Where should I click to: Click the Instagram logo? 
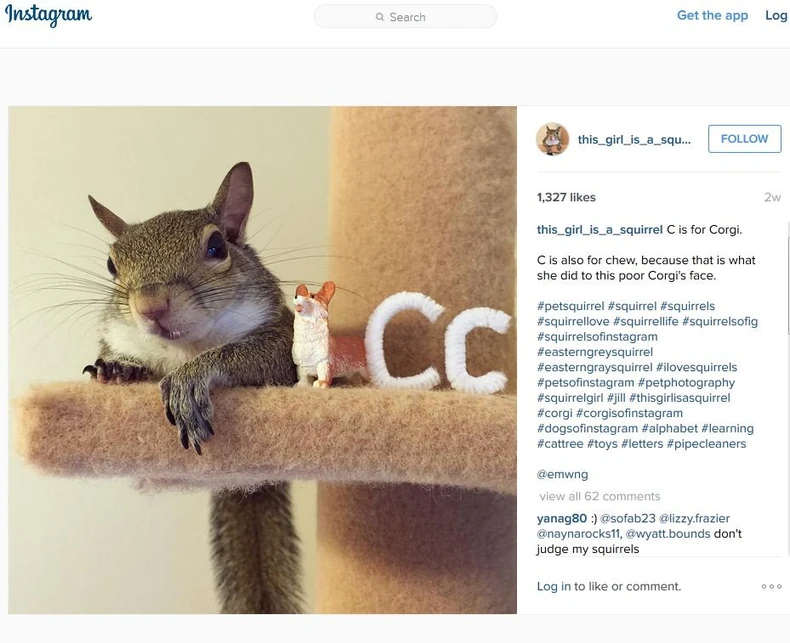[48, 15]
